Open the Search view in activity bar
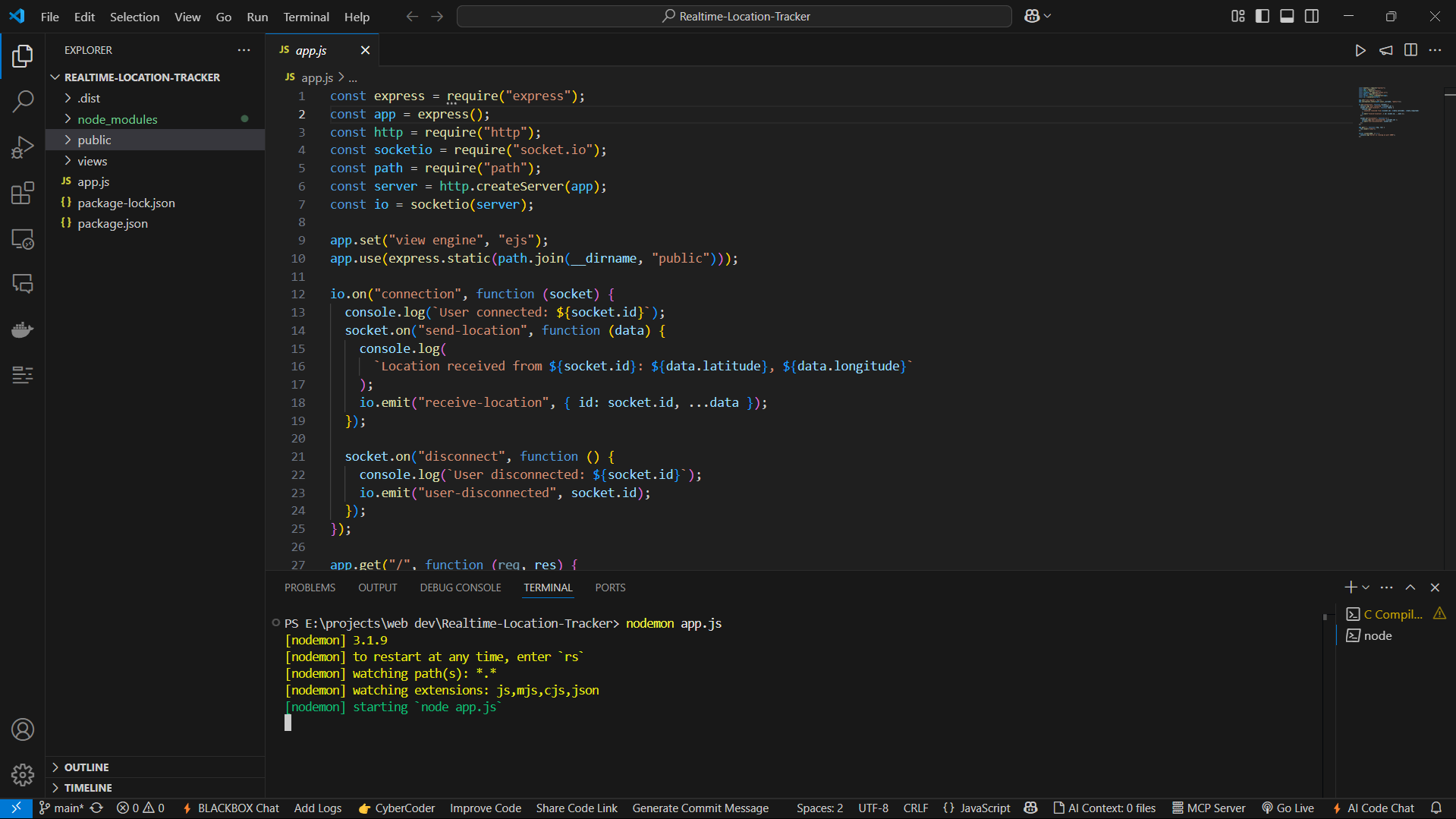 click(23, 101)
